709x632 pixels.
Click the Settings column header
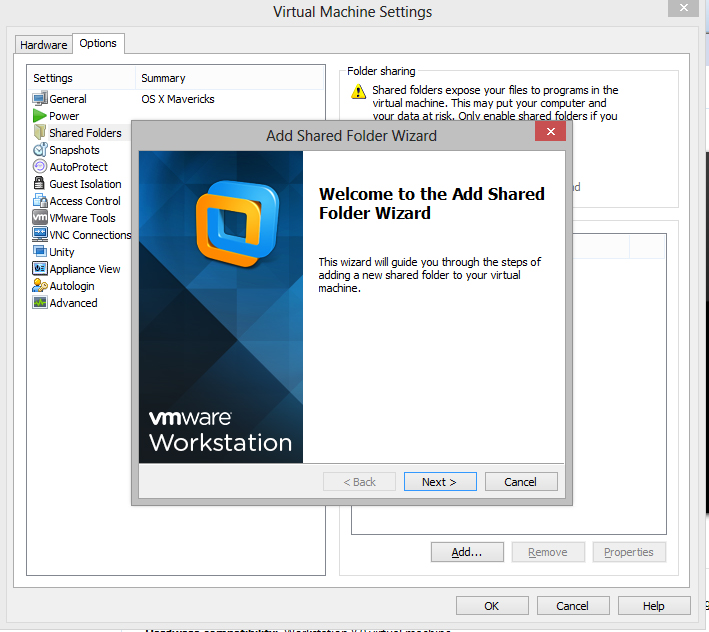tap(81, 78)
